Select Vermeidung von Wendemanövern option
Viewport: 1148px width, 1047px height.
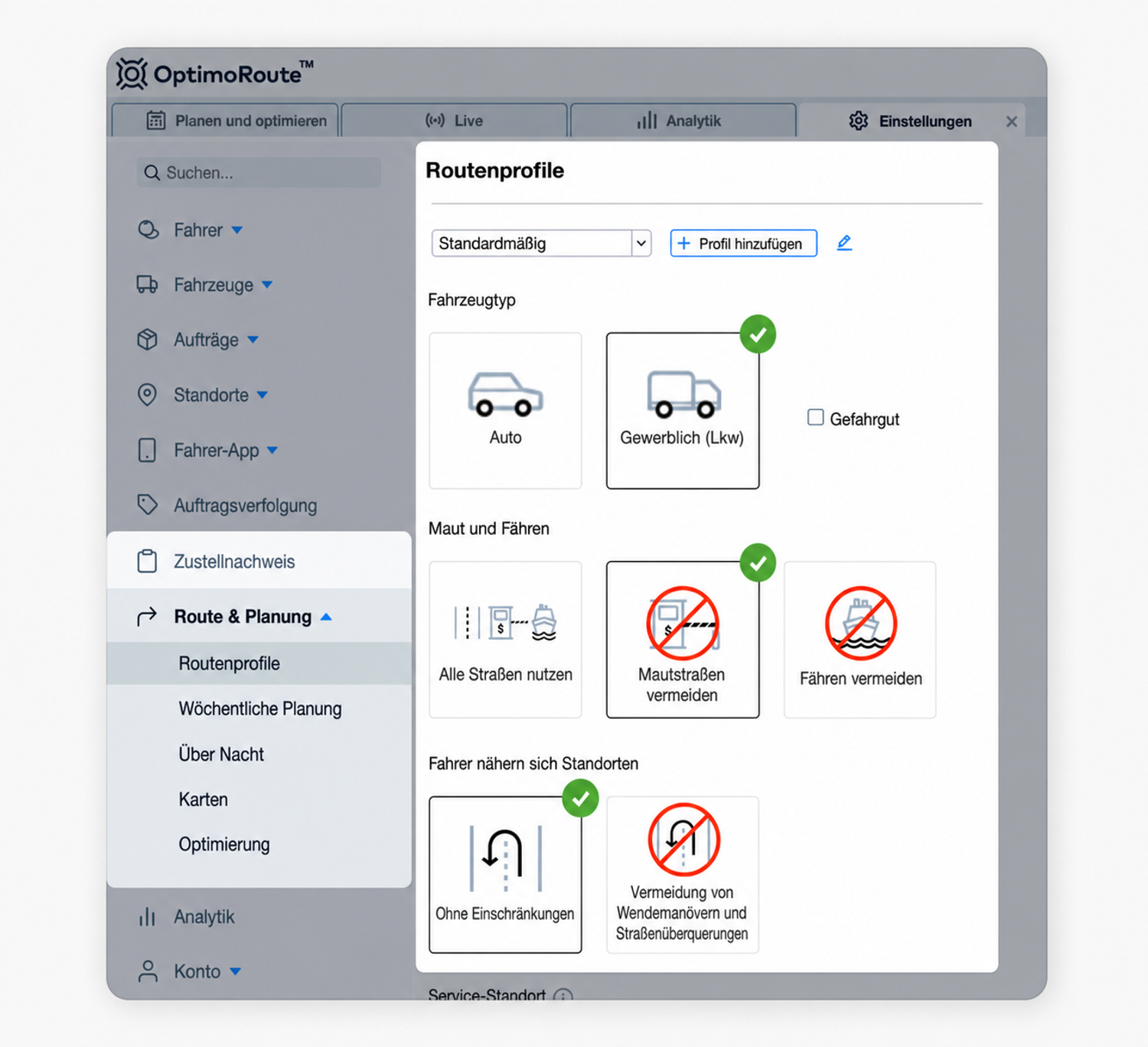point(683,875)
